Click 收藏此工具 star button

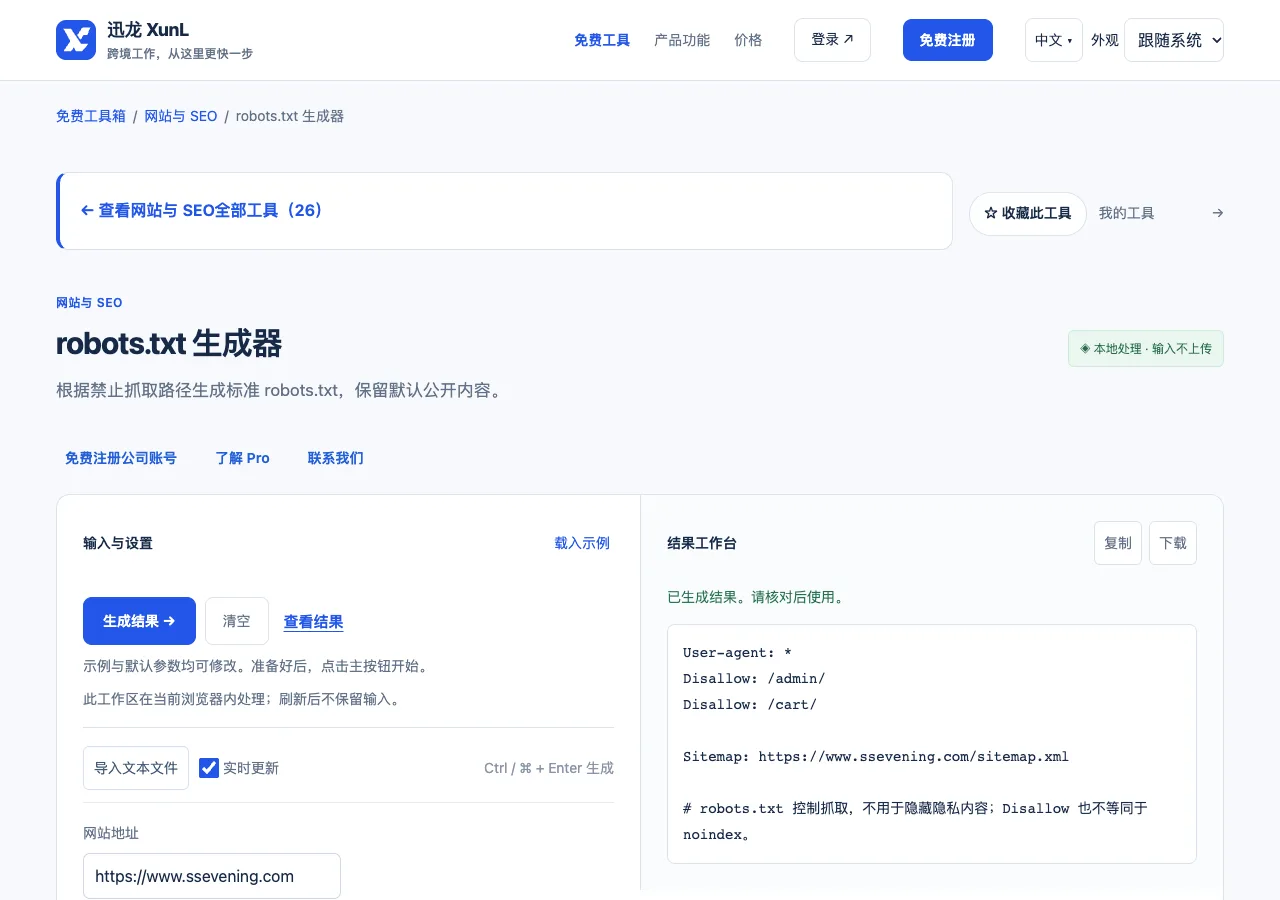click(x=1028, y=214)
